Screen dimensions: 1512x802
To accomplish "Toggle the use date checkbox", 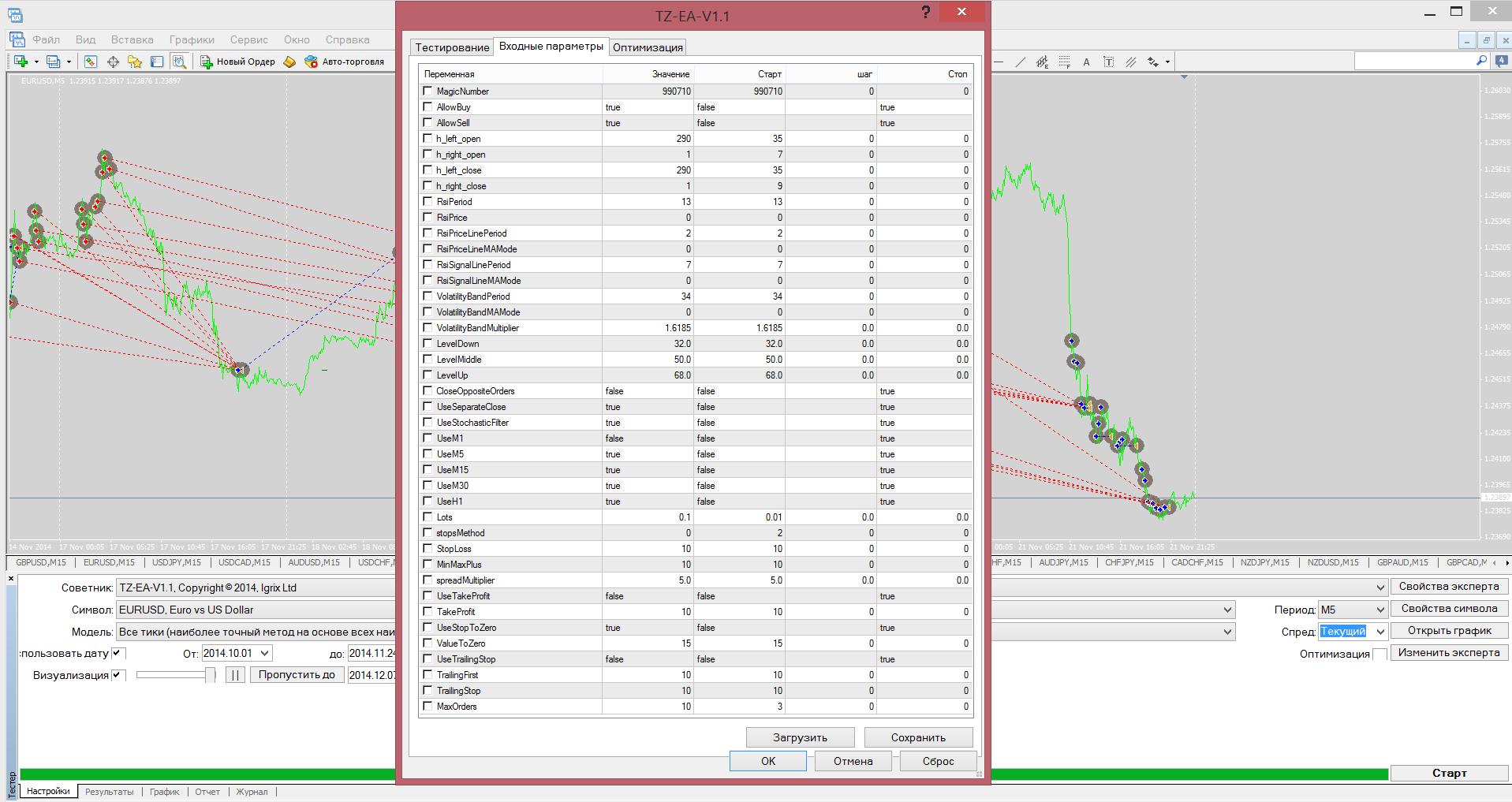I will pos(118,653).
